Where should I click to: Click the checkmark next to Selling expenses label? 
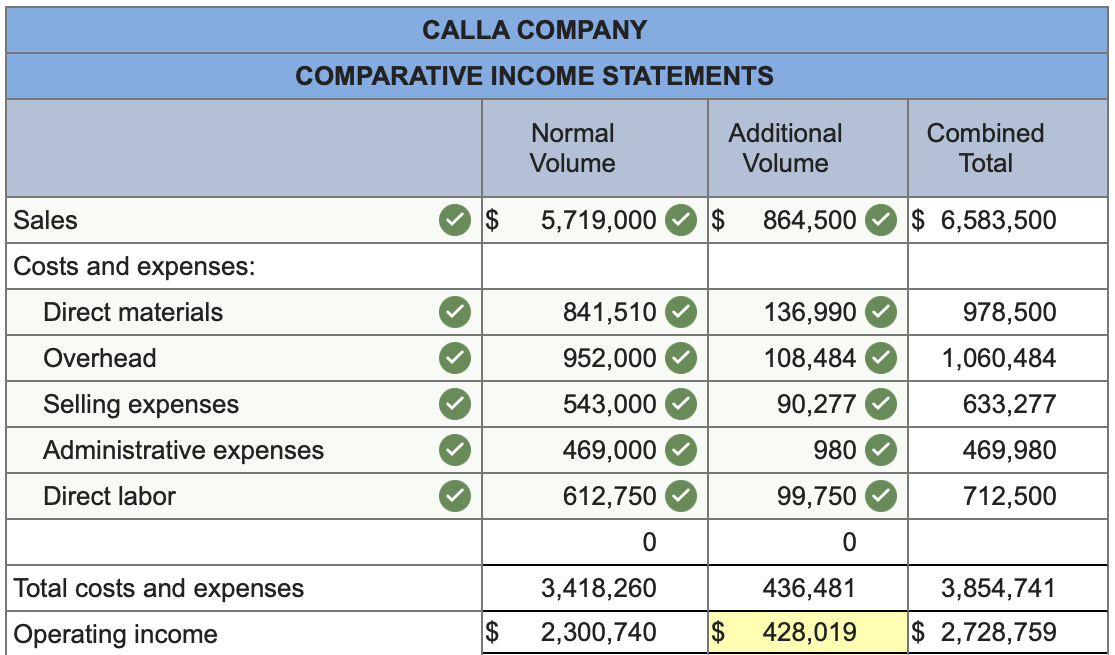click(453, 404)
